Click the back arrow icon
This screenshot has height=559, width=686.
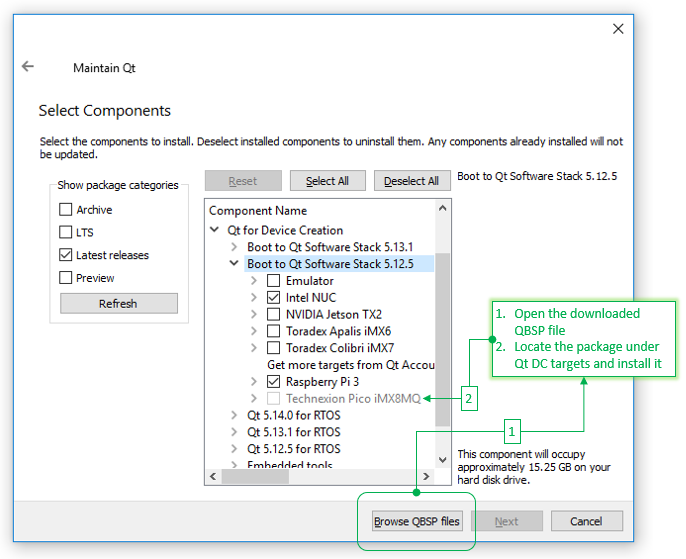coord(28,67)
